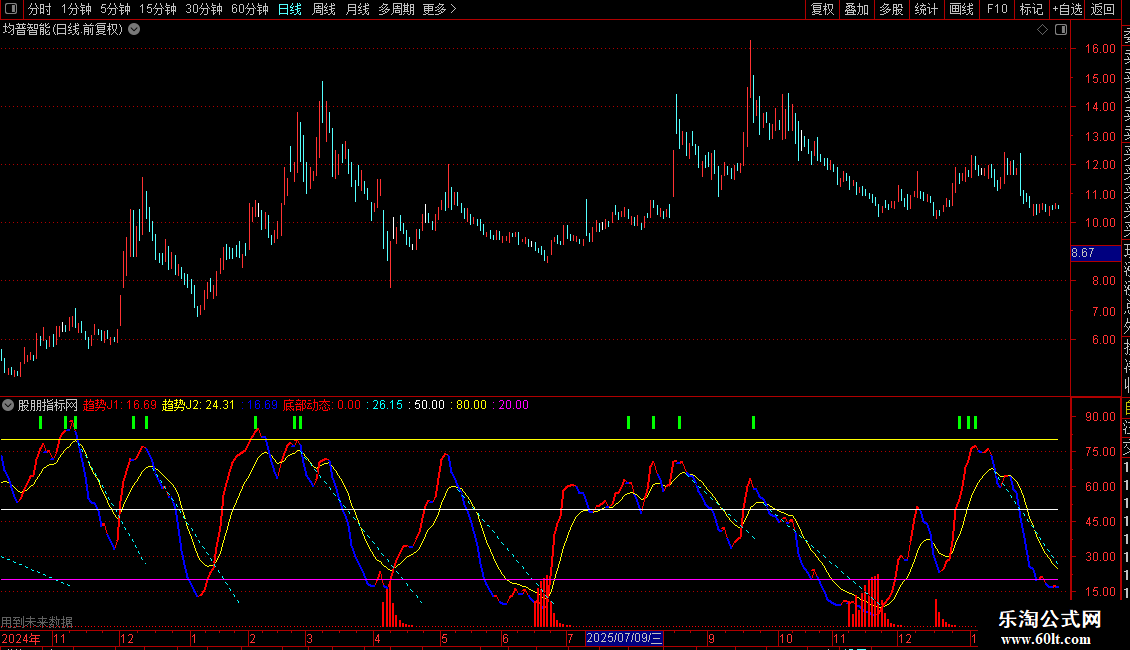Viewport: 1130px width, 650px height.
Task: Open the 多周期 multi-period view
Action: click(396, 9)
